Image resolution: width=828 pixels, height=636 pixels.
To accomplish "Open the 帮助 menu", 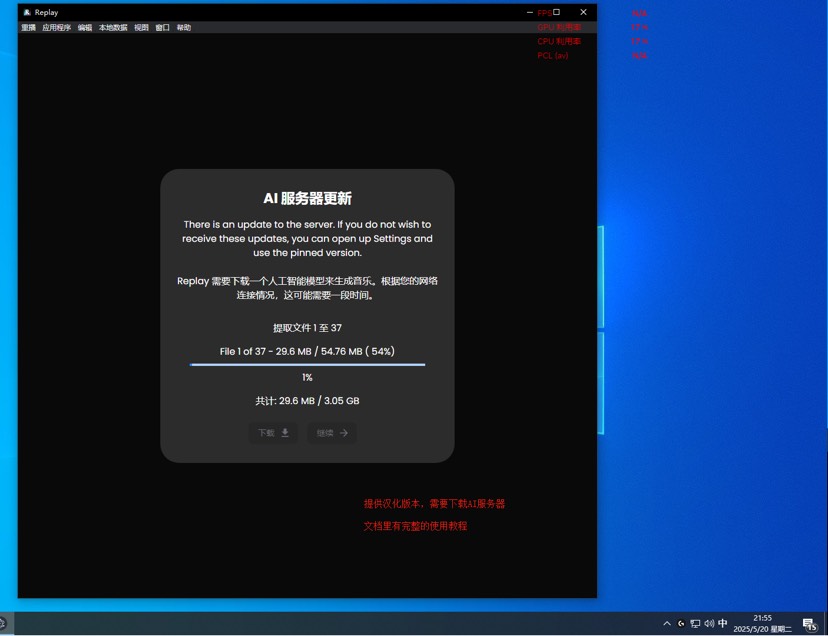I will (x=184, y=27).
